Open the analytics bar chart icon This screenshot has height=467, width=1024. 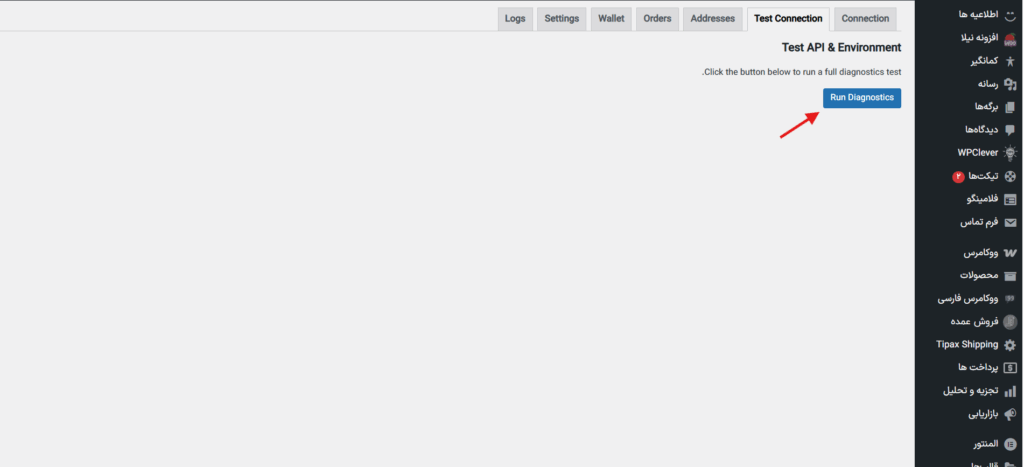pyautogui.click(x=1010, y=391)
